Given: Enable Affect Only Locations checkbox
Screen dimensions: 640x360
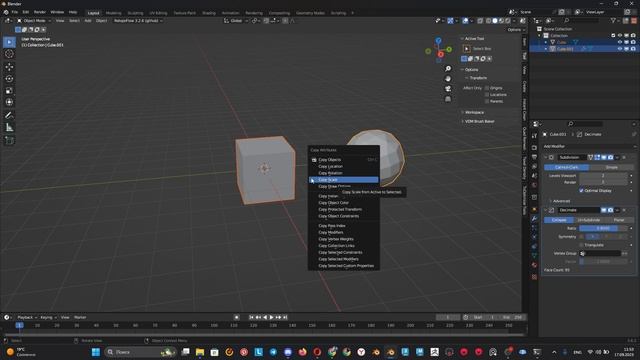Looking at the screenshot, I should 487,94.
